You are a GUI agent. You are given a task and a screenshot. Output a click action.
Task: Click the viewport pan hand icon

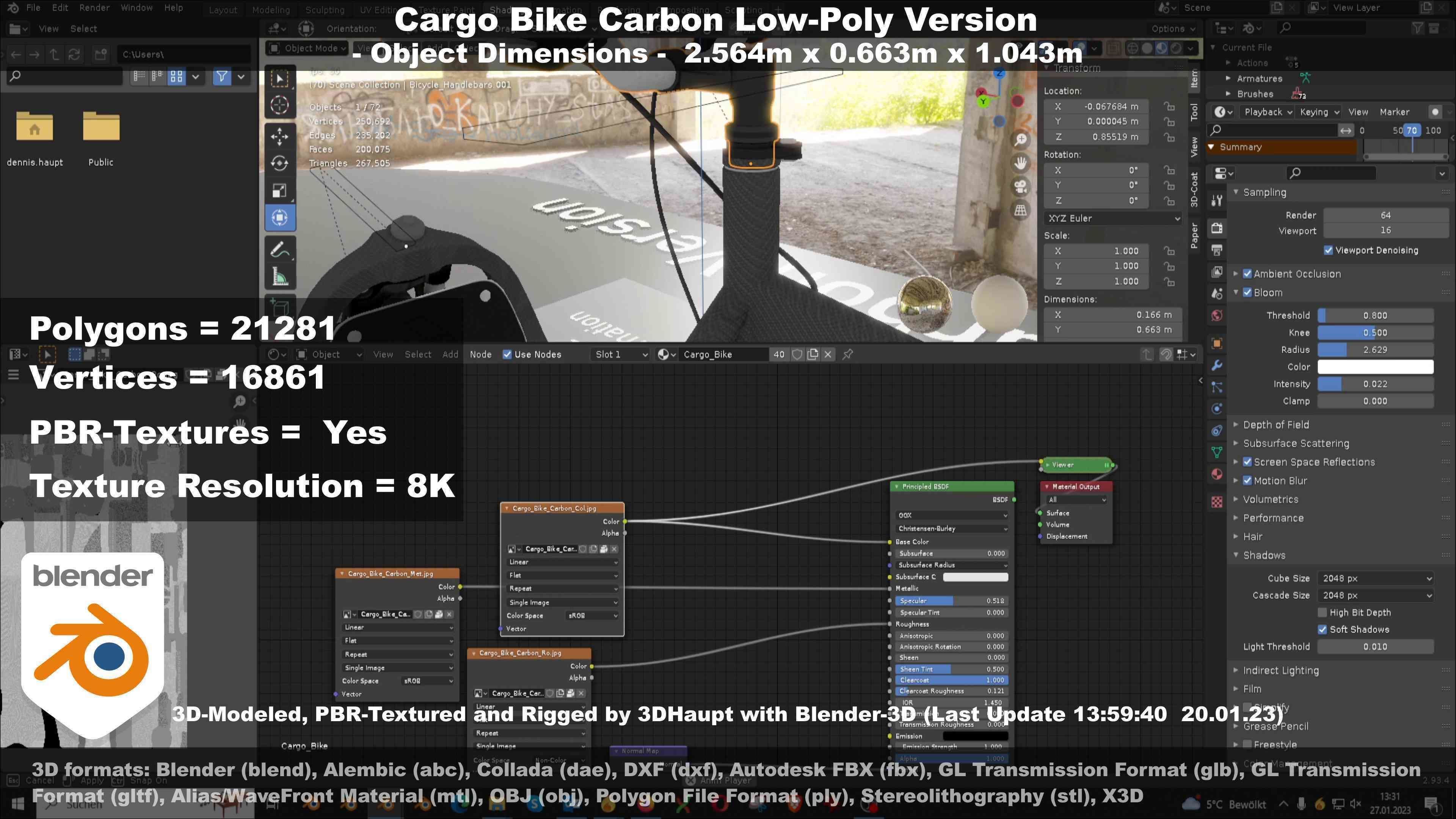tap(1020, 163)
